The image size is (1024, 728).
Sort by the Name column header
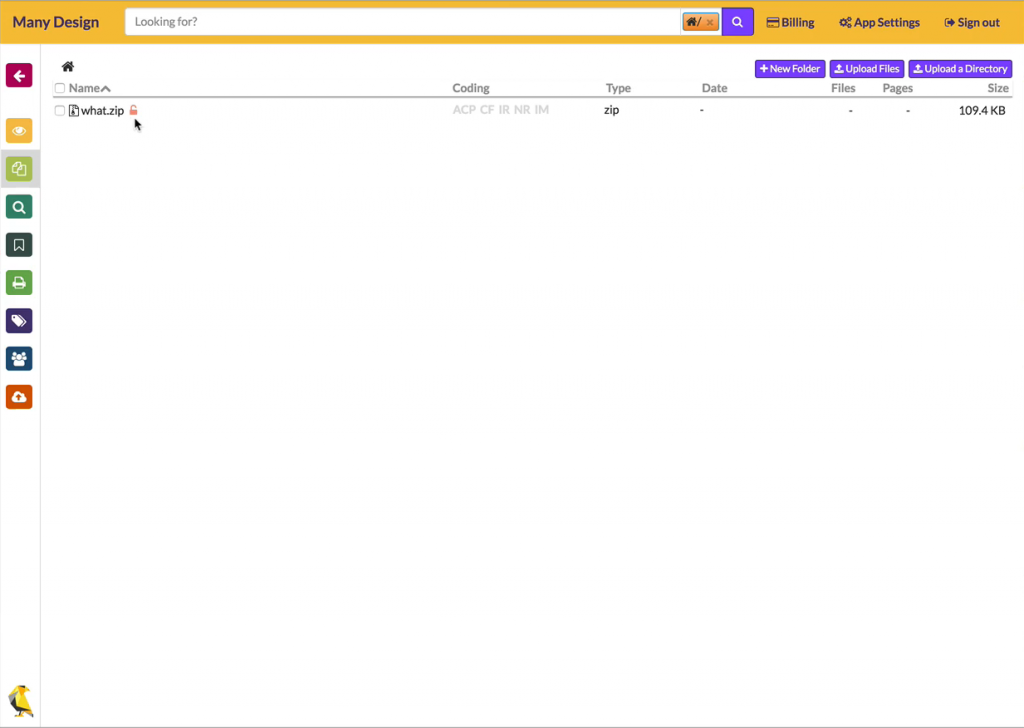coord(85,89)
